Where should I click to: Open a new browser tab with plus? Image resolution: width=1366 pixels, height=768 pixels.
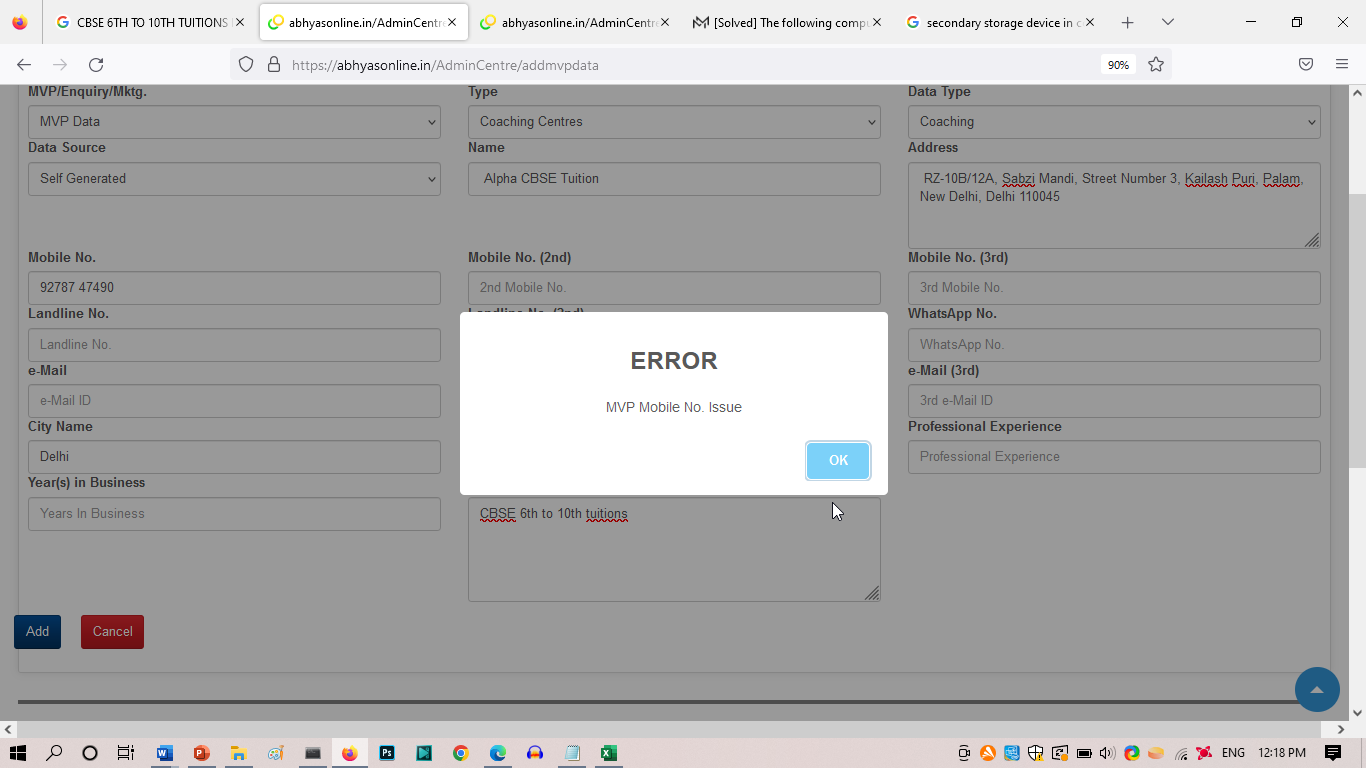pos(1127,22)
